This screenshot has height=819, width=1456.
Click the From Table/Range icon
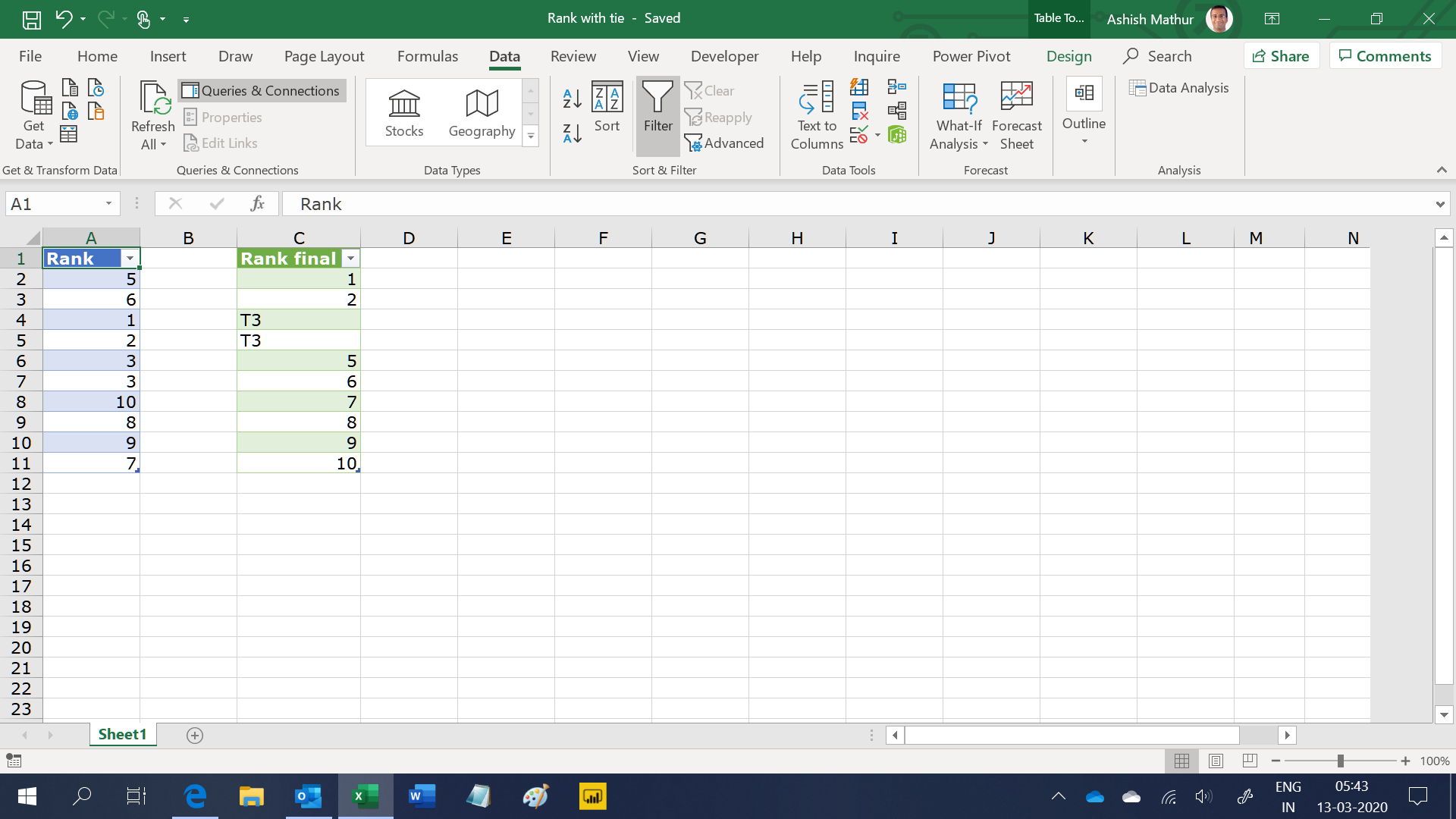tap(69, 134)
